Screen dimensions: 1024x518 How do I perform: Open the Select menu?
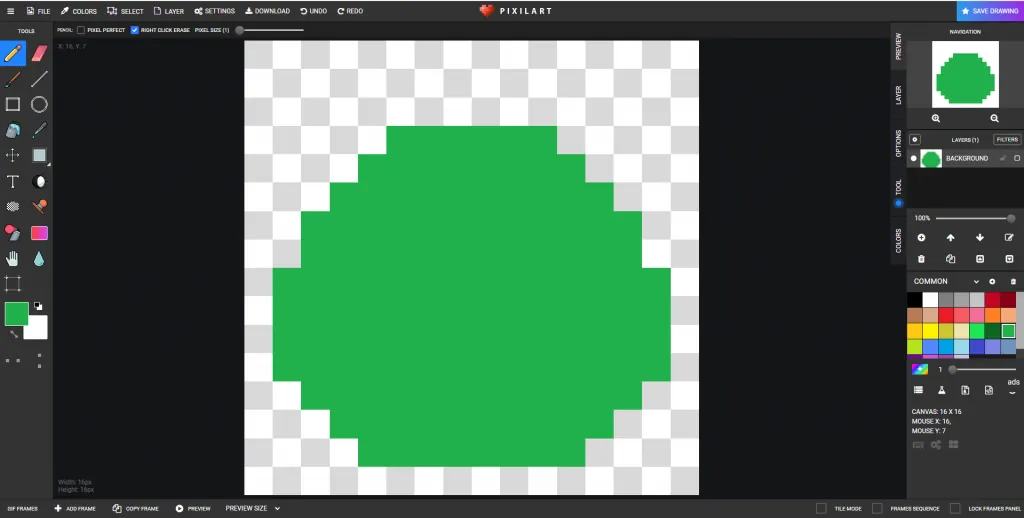click(125, 11)
